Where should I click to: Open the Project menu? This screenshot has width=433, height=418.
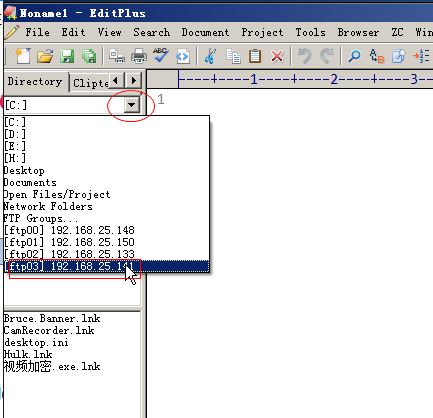262,32
